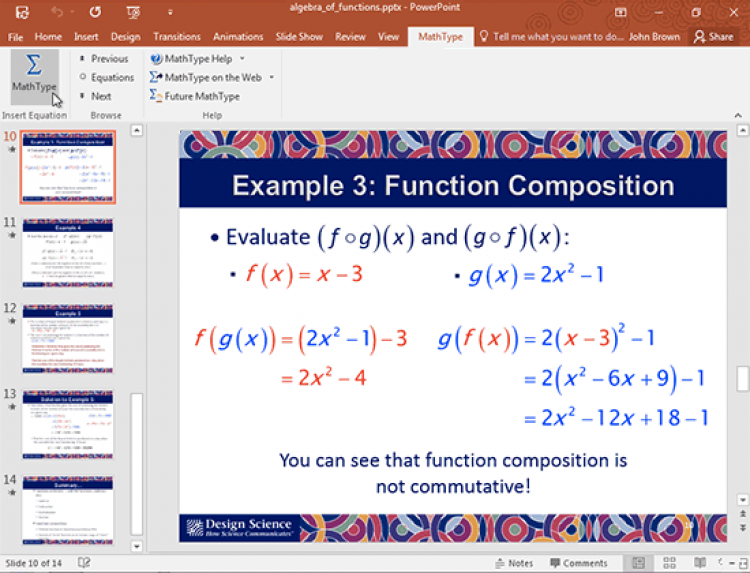Viewport: 750px width, 573px height.
Task: Click the Redo icon in quick access toolbar
Action: [x=95, y=12]
